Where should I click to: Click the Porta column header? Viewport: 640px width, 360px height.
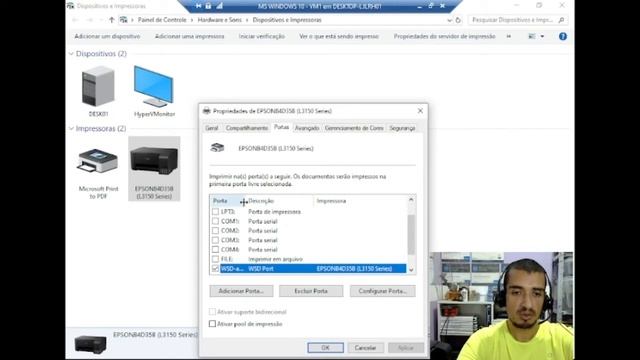coord(227,201)
